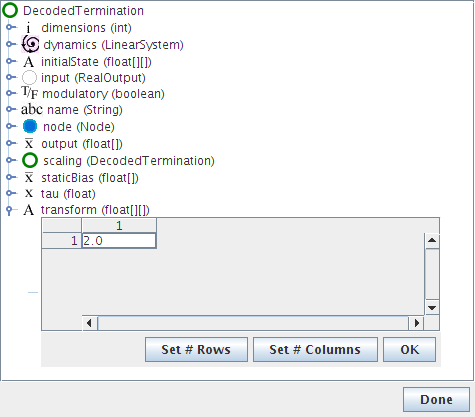Click the spiral dynamics LinearSystem icon
Image resolution: width=475 pixels, height=417 pixels.
pos(30,44)
